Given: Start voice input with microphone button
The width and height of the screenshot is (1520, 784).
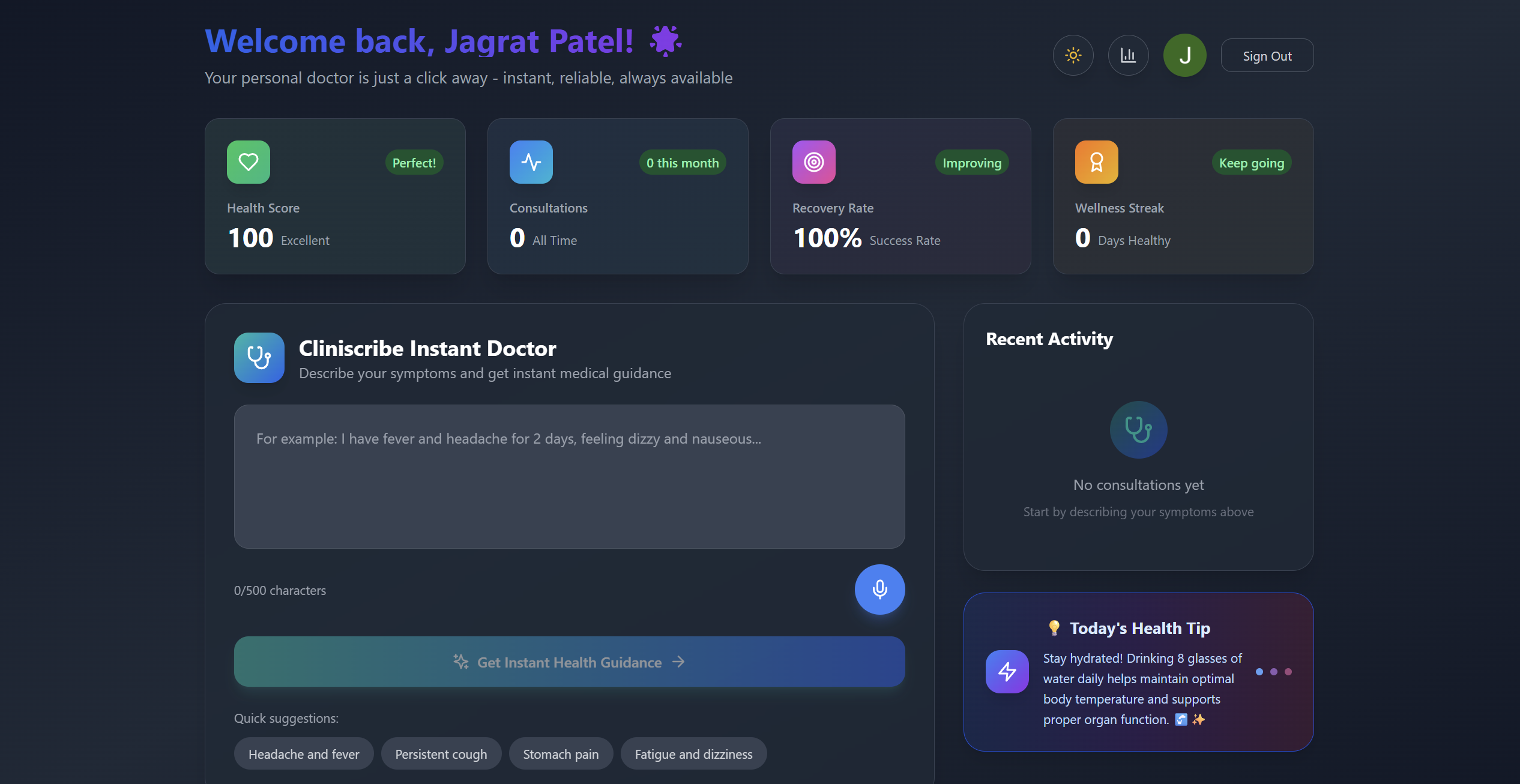Looking at the screenshot, I should pos(880,590).
